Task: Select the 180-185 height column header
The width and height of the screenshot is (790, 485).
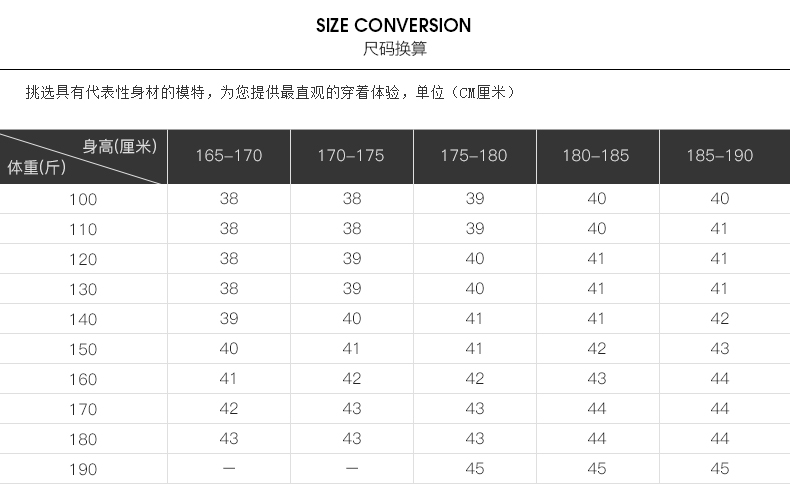Action: [x=596, y=156]
